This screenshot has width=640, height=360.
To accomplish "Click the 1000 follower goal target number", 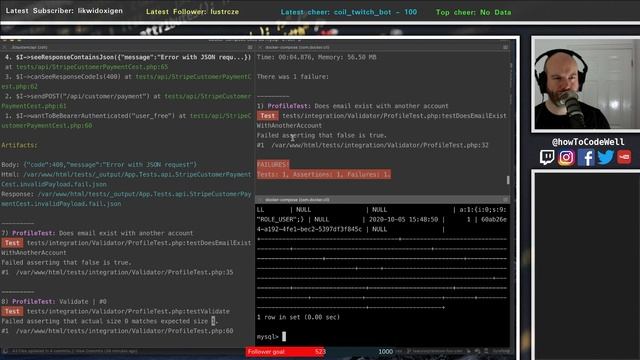I will coord(385,351).
